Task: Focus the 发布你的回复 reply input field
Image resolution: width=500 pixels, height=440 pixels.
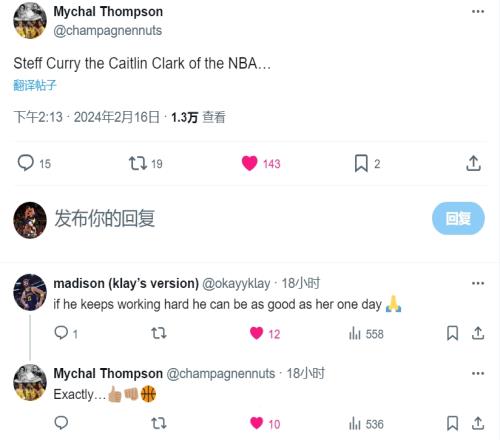Action: (x=233, y=218)
